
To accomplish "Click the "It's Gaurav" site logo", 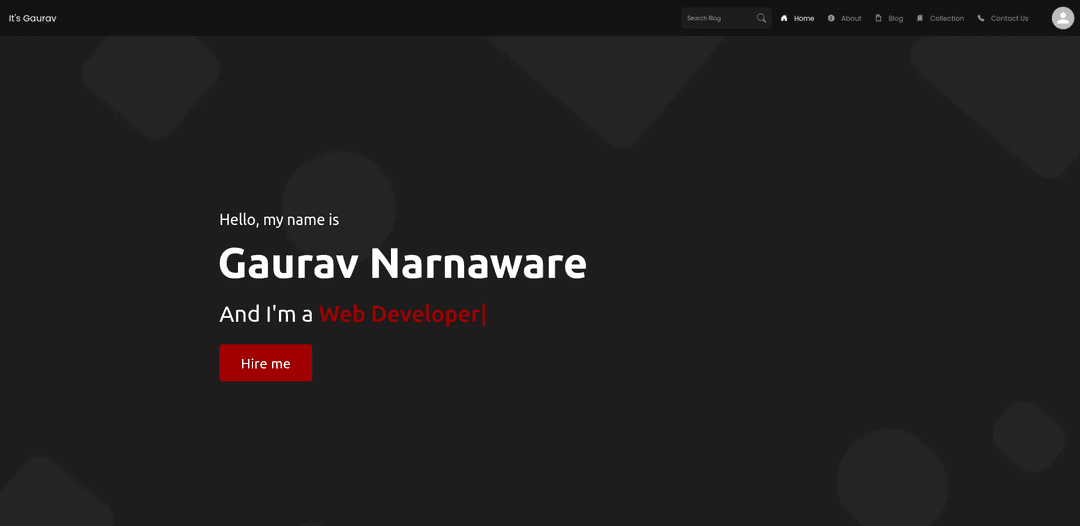I will click(x=32, y=18).
